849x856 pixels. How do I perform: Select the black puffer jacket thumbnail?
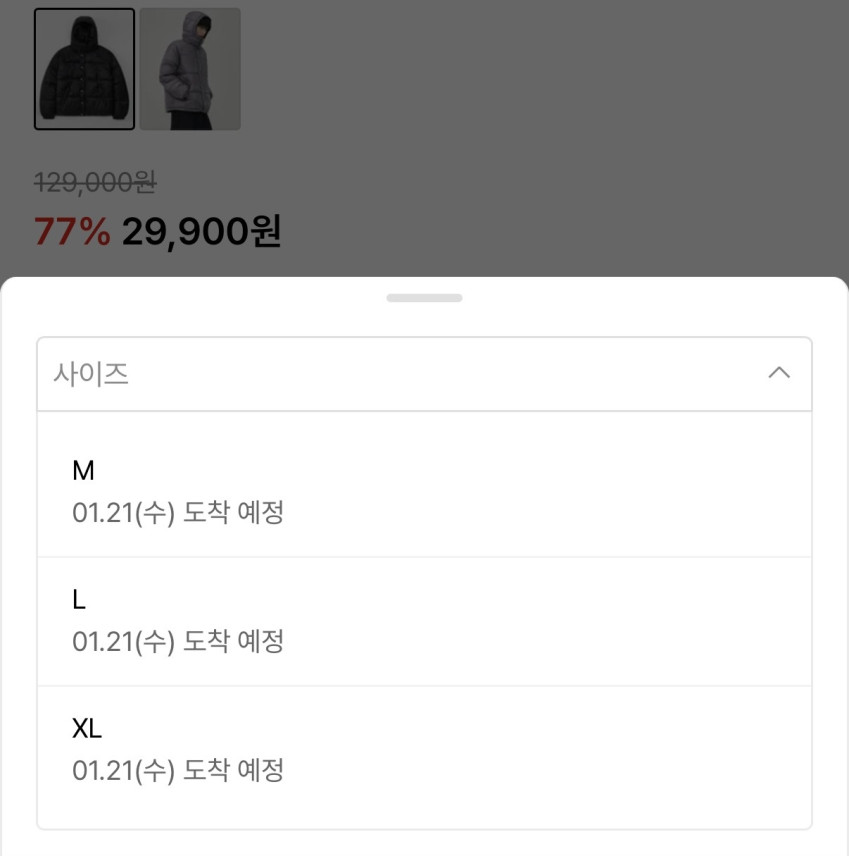(84, 69)
